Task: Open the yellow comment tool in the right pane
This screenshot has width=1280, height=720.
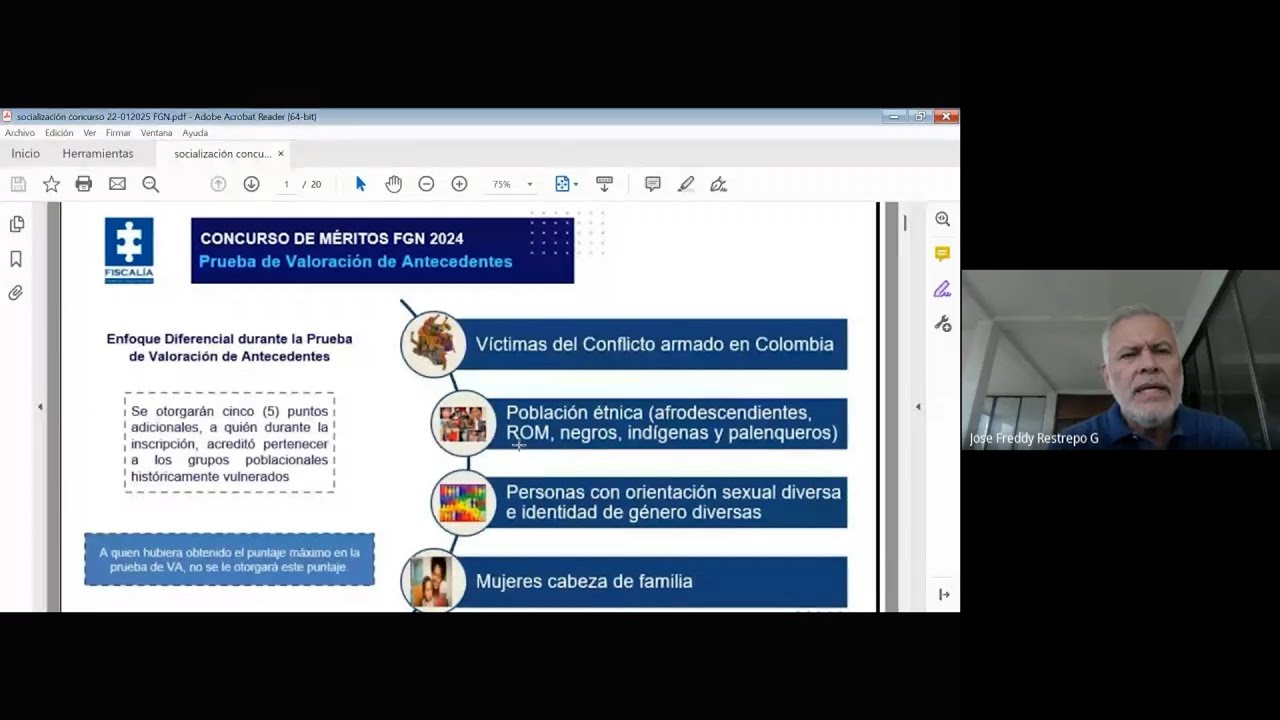Action: (942, 254)
